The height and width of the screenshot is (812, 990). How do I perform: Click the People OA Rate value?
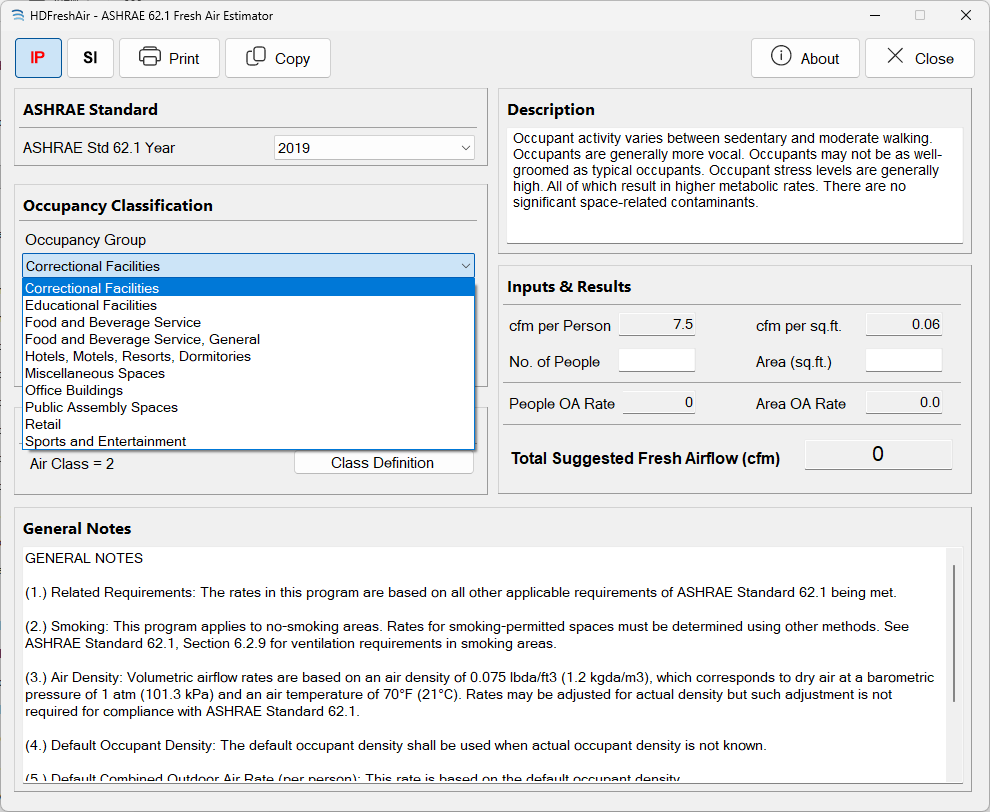point(659,403)
